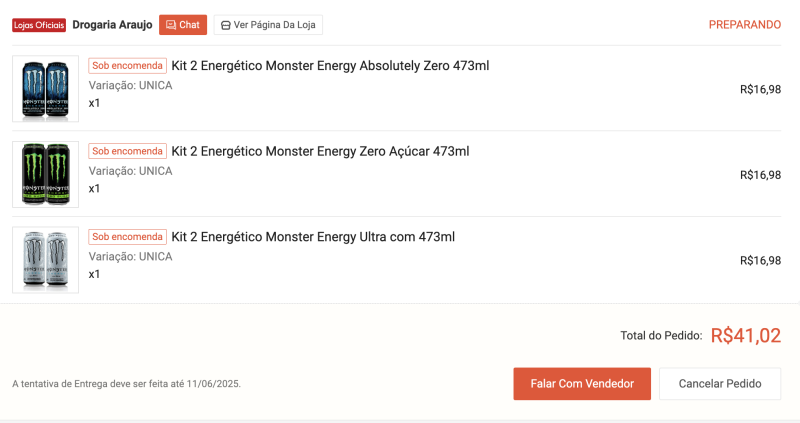Screen dimensions: 800x423
Task: Click Sob encomenda tag on Absolutely Zero item
Action: [127, 66]
